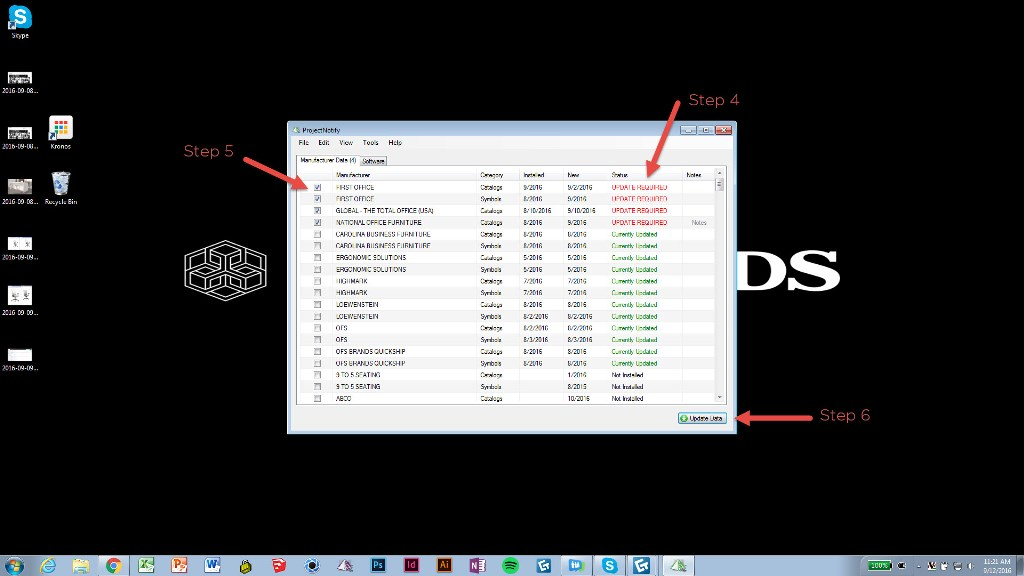Click the Update Data button
The width and height of the screenshot is (1024, 576).
(x=702, y=419)
